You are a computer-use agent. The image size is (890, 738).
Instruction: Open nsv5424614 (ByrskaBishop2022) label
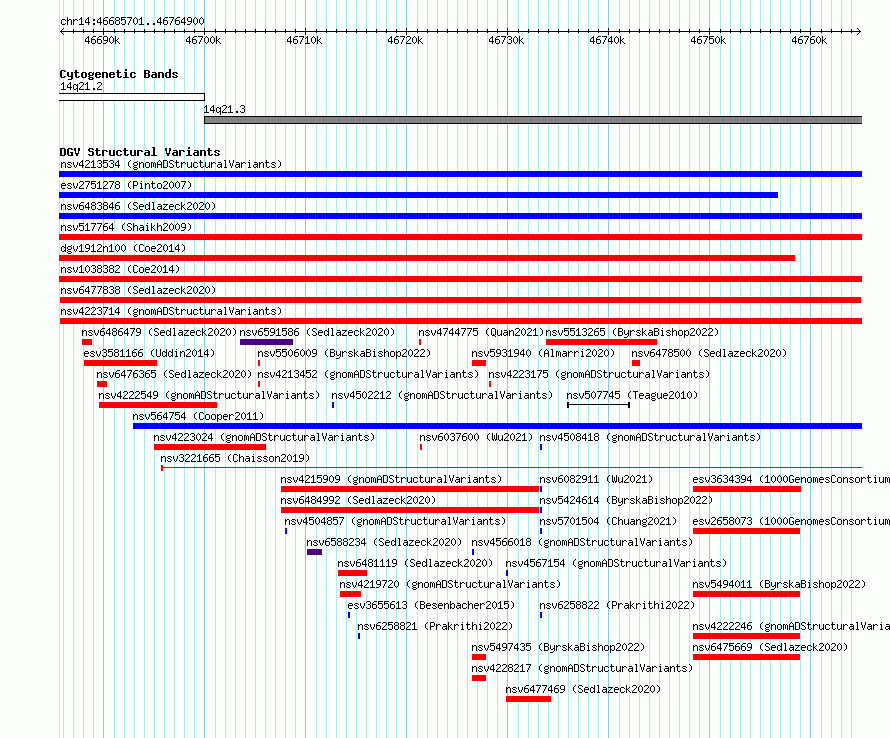point(626,500)
